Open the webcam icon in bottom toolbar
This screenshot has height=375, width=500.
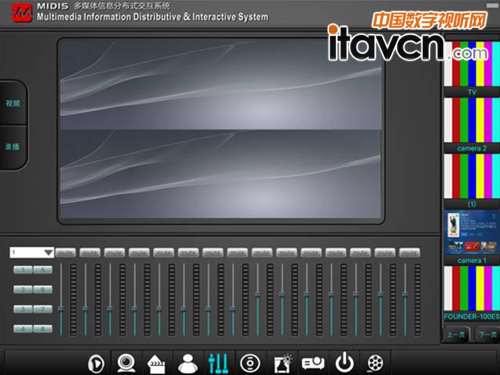[x=126, y=363]
